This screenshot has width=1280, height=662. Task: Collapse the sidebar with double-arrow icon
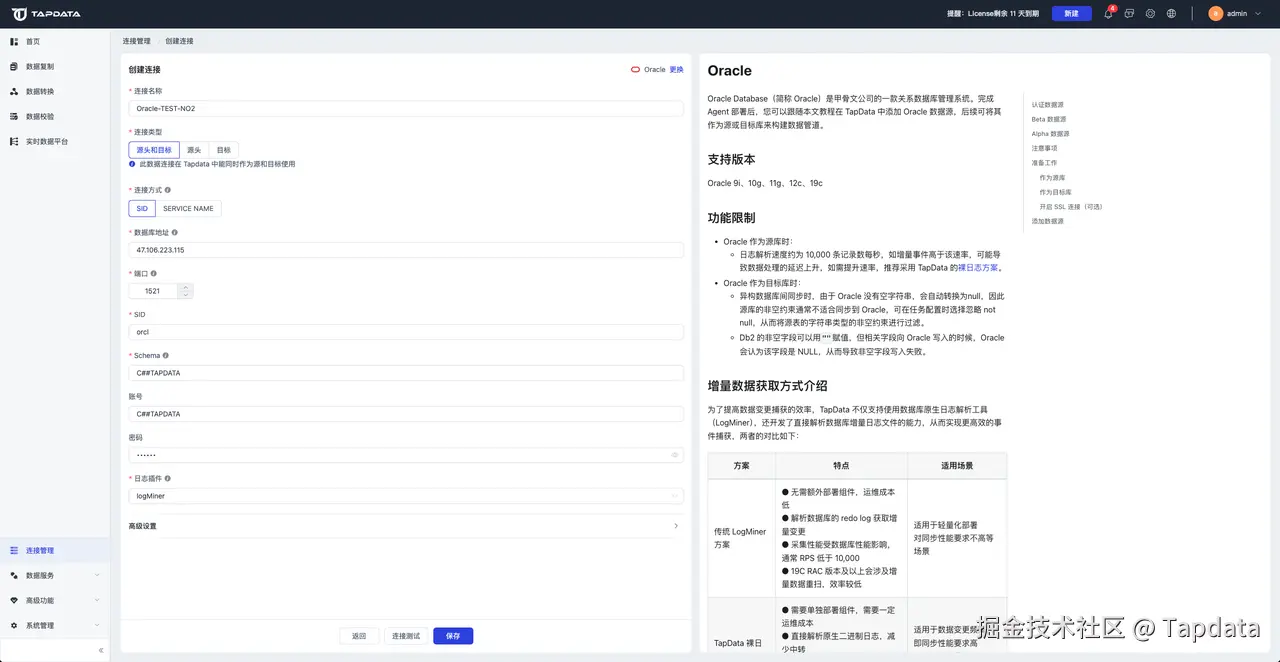point(100,650)
